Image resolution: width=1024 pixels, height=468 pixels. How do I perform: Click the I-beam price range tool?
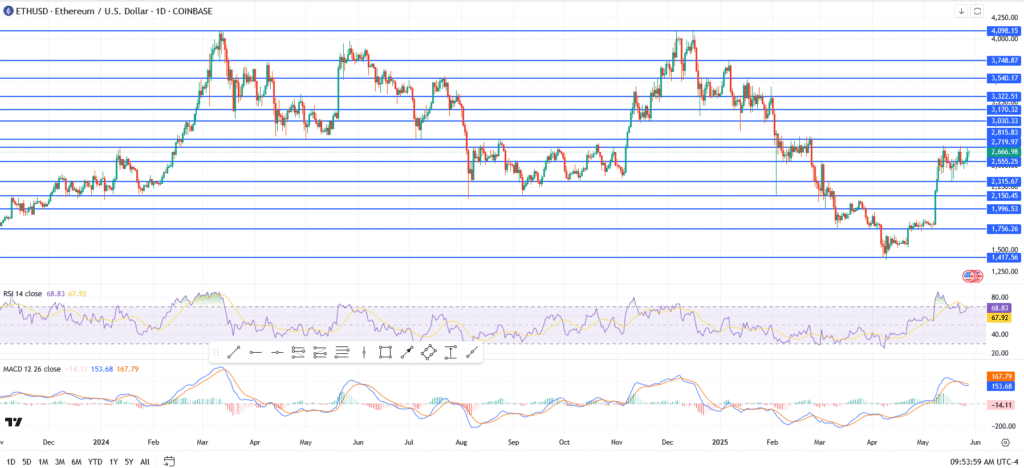click(450, 352)
